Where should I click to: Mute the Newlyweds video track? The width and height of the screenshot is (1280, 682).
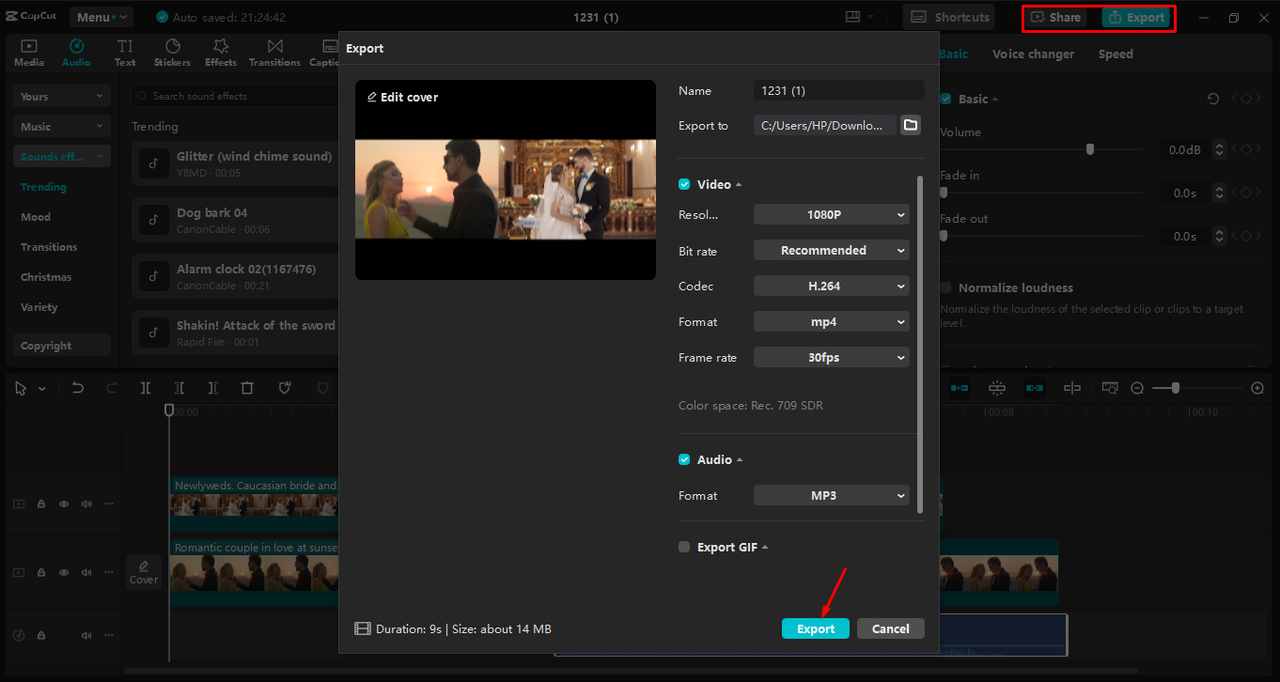(x=86, y=504)
